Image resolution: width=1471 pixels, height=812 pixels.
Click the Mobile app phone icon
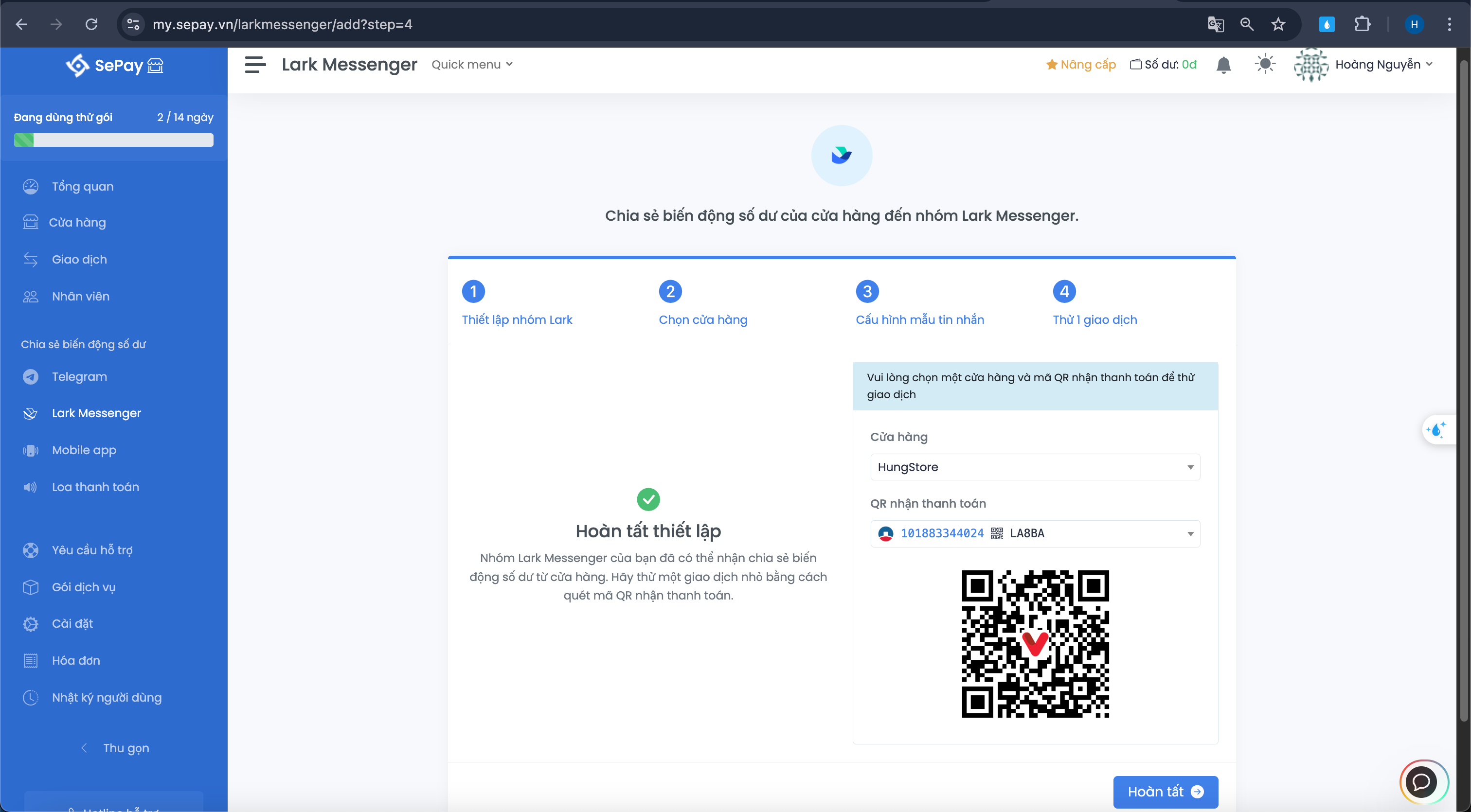point(30,450)
